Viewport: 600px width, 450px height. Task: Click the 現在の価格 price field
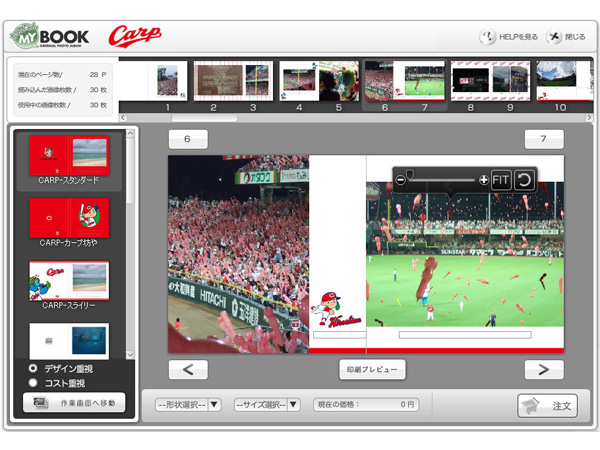(366, 404)
